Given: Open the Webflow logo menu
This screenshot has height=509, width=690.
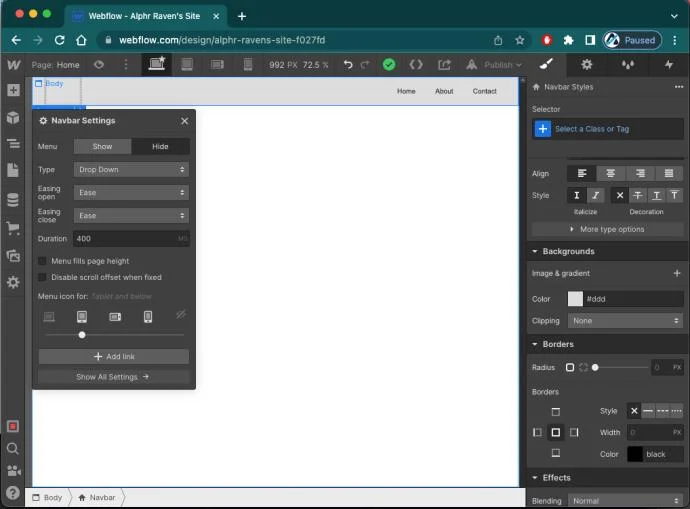Looking at the screenshot, I should (14, 65).
